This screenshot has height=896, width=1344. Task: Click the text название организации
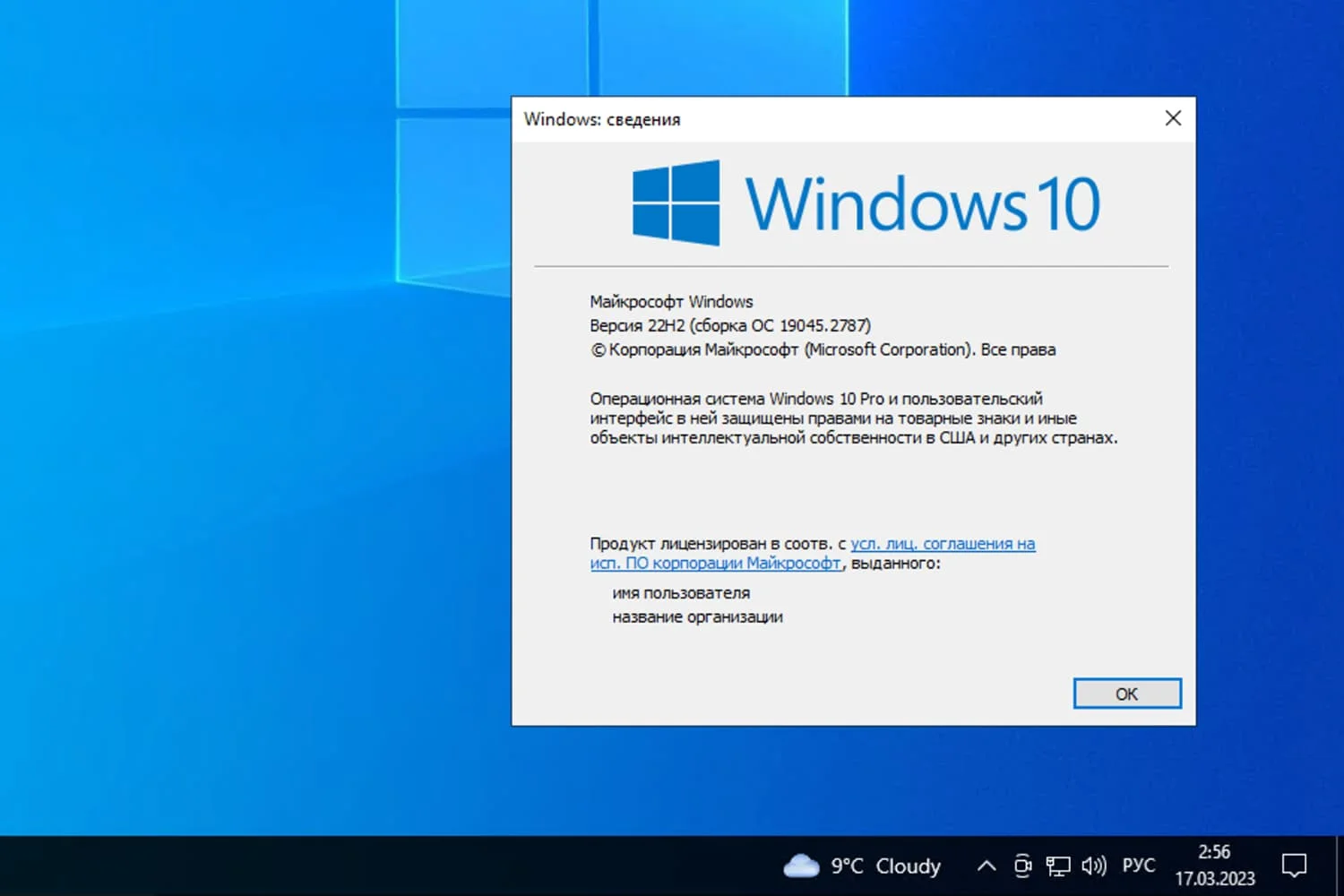click(x=697, y=617)
